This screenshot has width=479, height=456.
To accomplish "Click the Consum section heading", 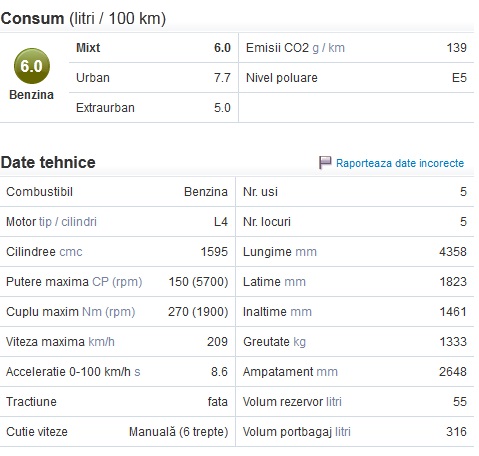I will click(x=83, y=18).
